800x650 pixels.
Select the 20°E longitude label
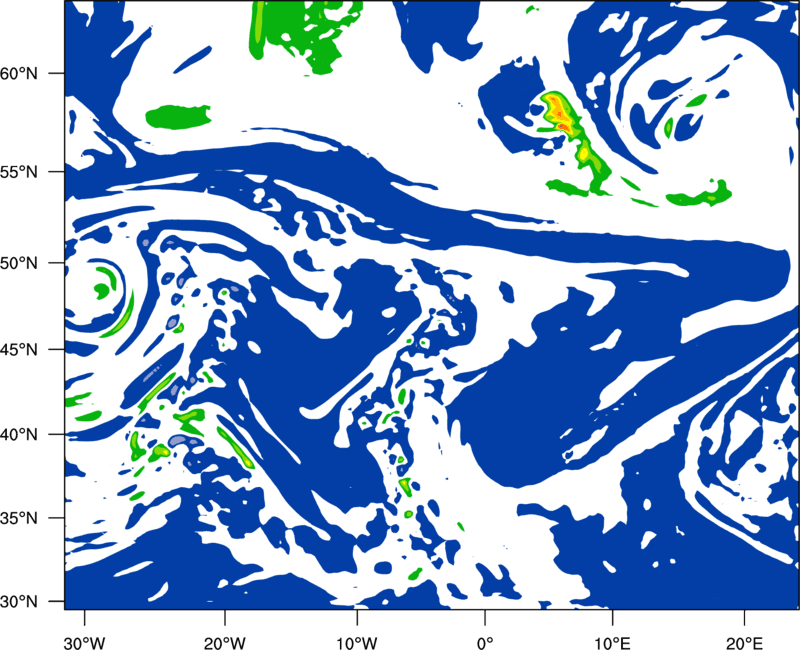pyautogui.click(x=744, y=642)
